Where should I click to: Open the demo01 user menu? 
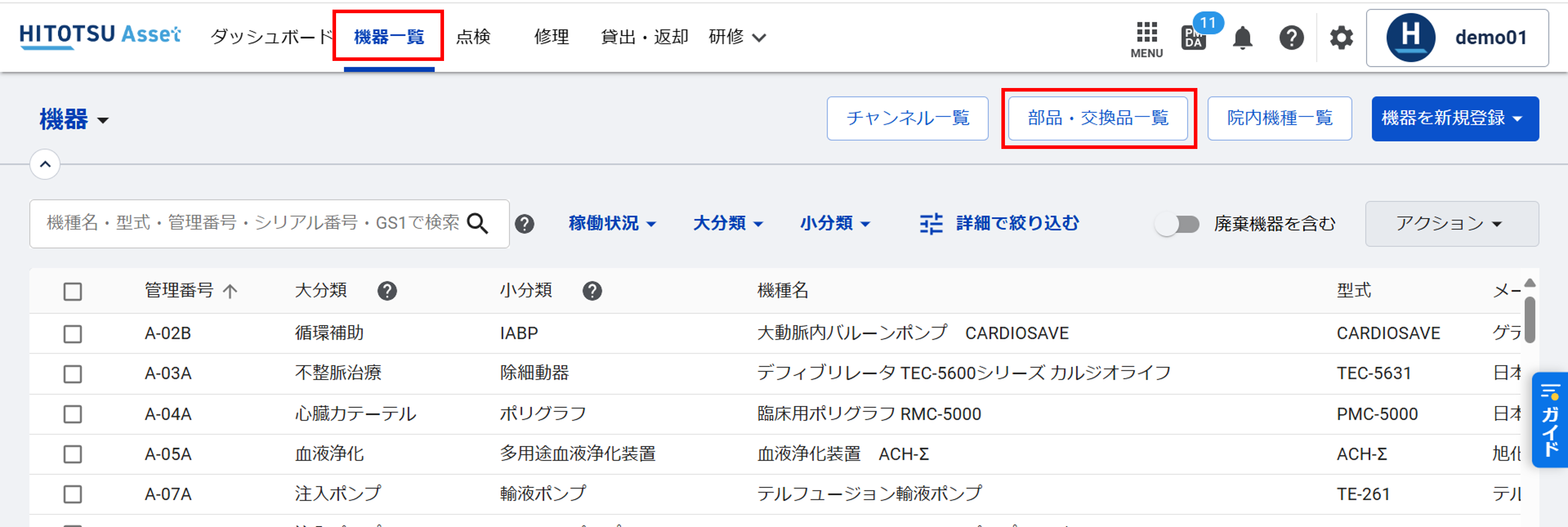click(1457, 38)
